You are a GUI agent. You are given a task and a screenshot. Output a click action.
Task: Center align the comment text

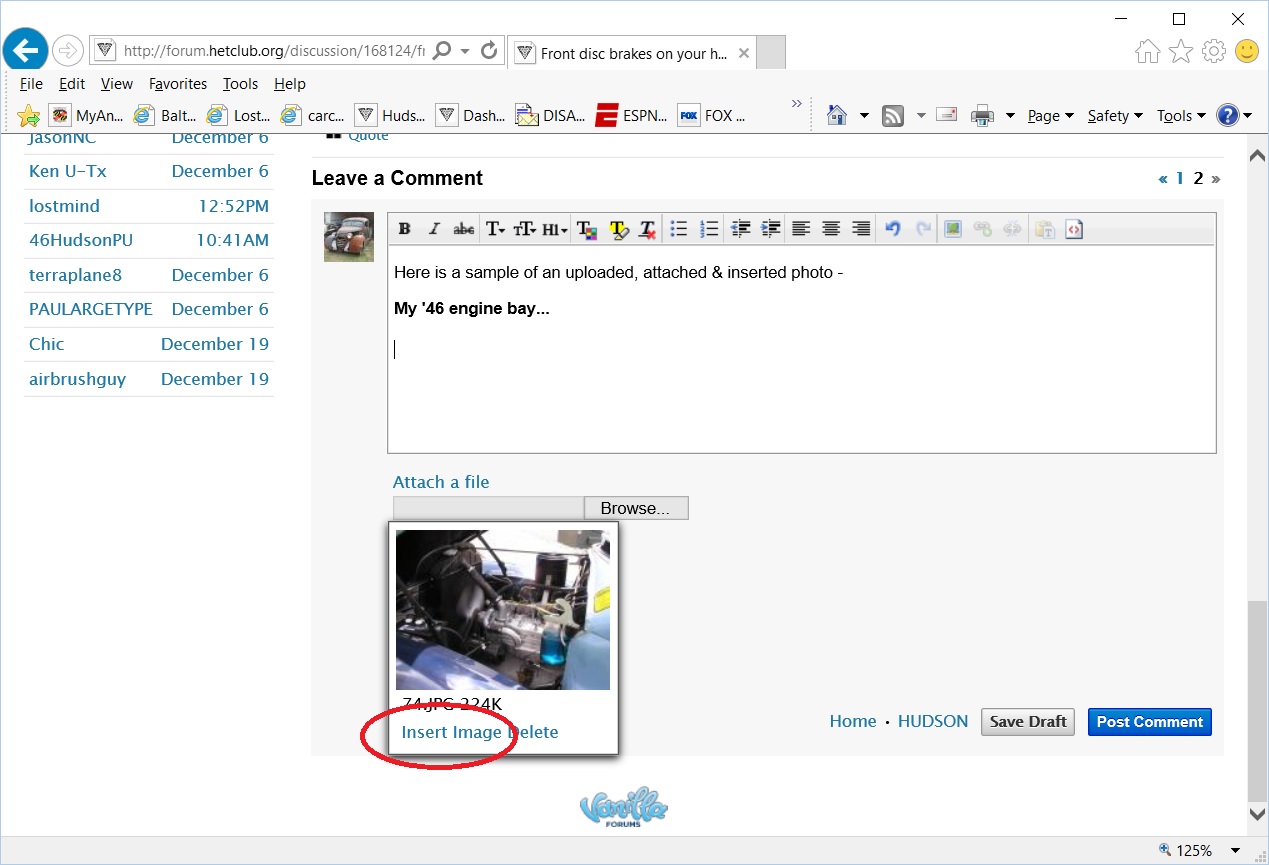click(x=831, y=229)
